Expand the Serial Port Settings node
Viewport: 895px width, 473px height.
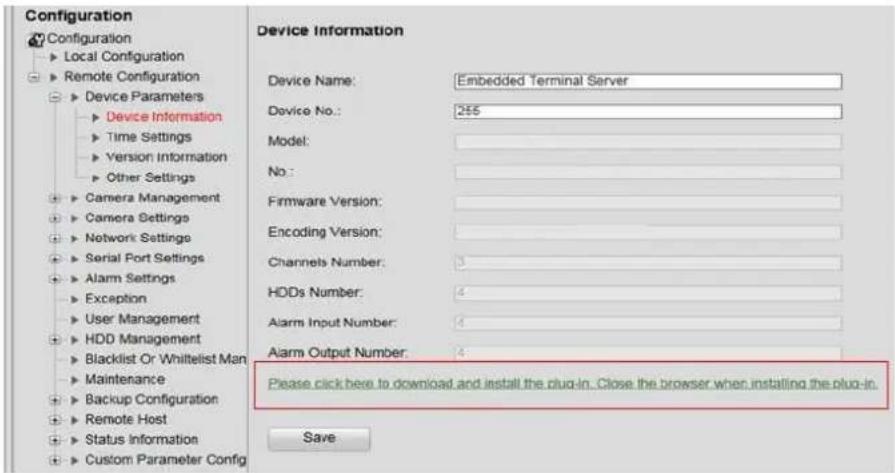[x=55, y=258]
